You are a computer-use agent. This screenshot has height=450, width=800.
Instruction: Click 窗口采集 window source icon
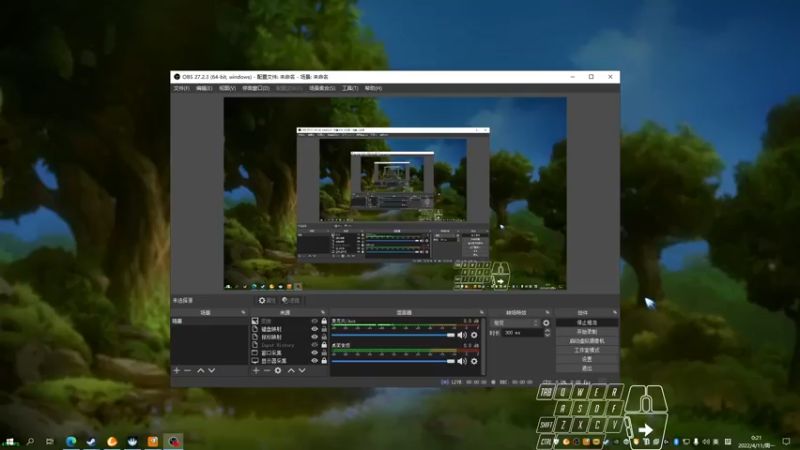pyautogui.click(x=255, y=353)
